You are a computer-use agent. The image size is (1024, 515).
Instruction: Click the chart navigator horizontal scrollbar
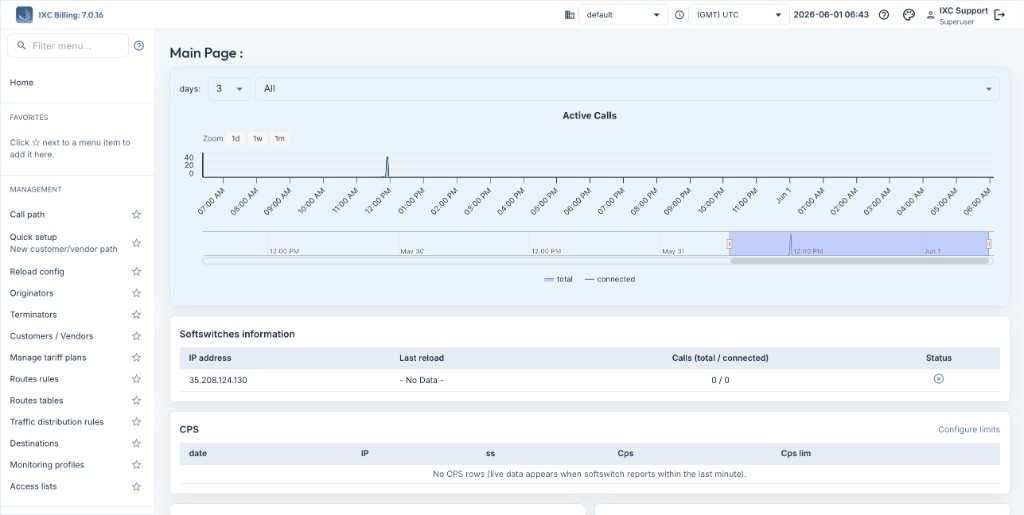[x=859, y=260]
